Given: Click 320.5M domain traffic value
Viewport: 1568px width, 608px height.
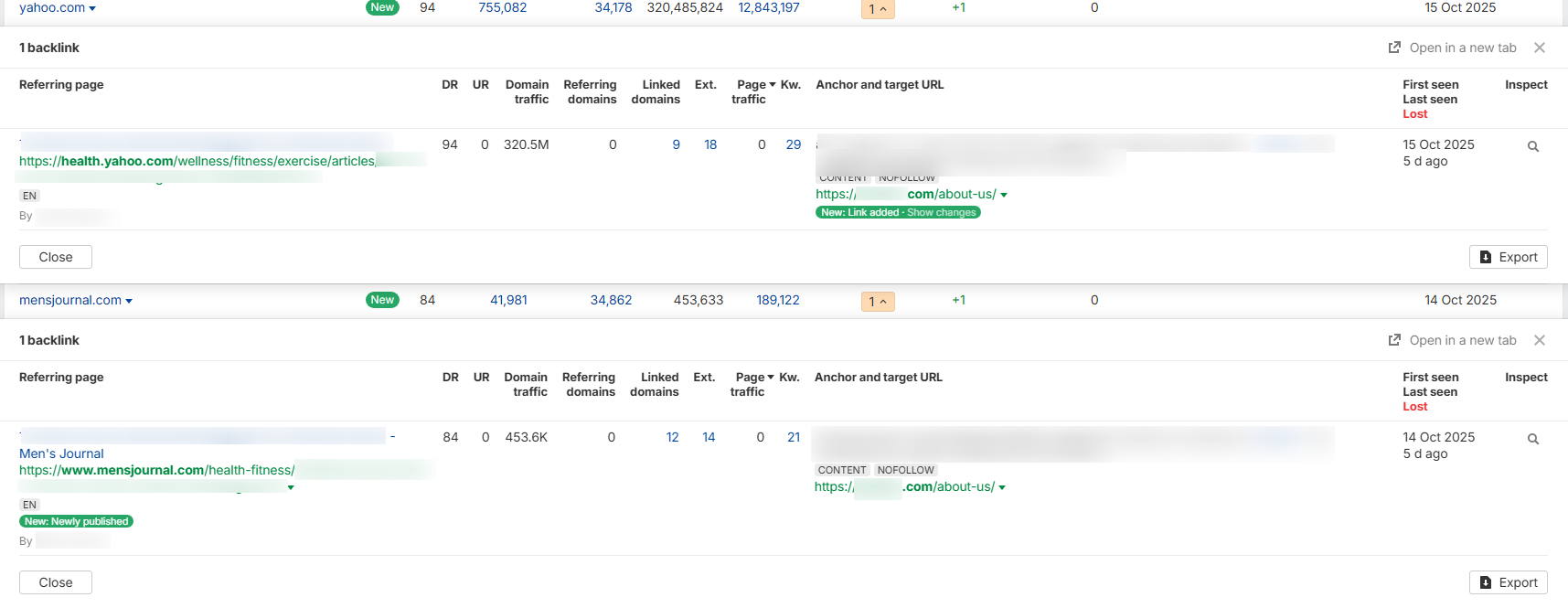Looking at the screenshot, I should click(x=527, y=144).
